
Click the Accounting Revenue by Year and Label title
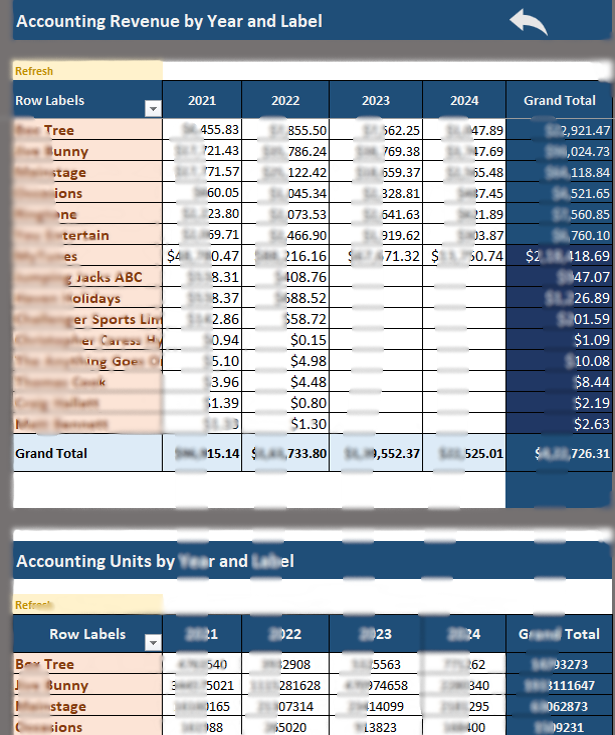pos(169,22)
